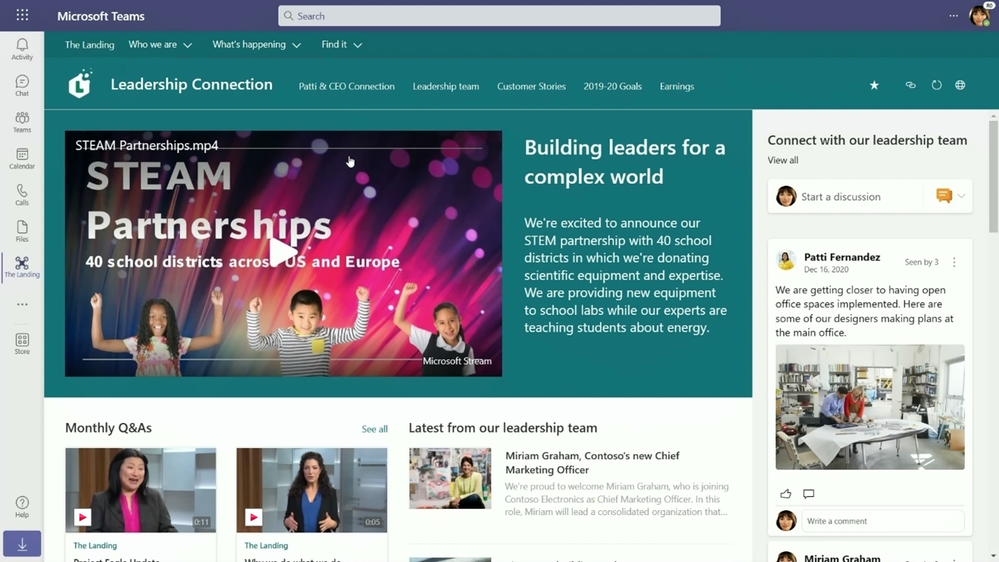Open Chat in the sidebar

(22, 85)
